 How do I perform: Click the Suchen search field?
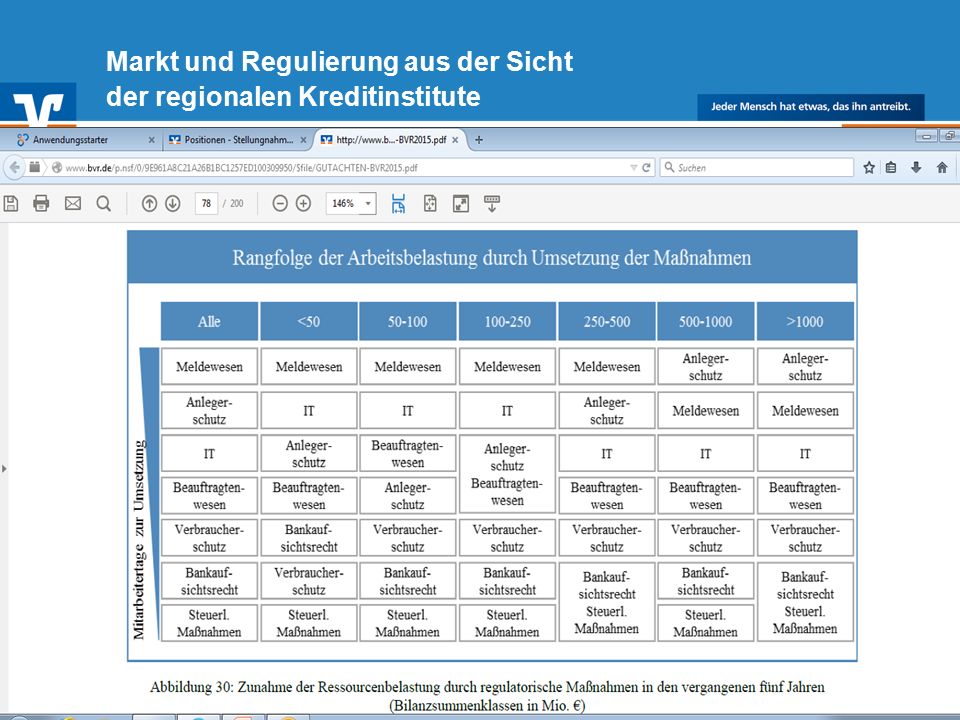pyautogui.click(x=757, y=167)
